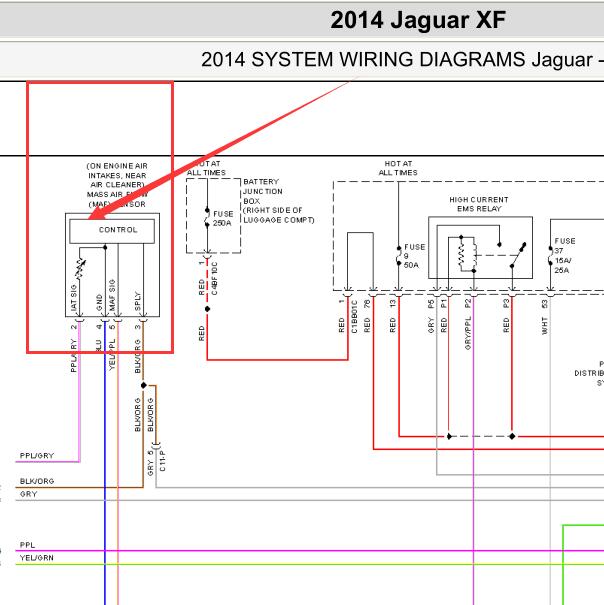The height and width of the screenshot is (605, 604).
Task: Select pin "P3" label under the relay switch
Action: tap(506, 304)
